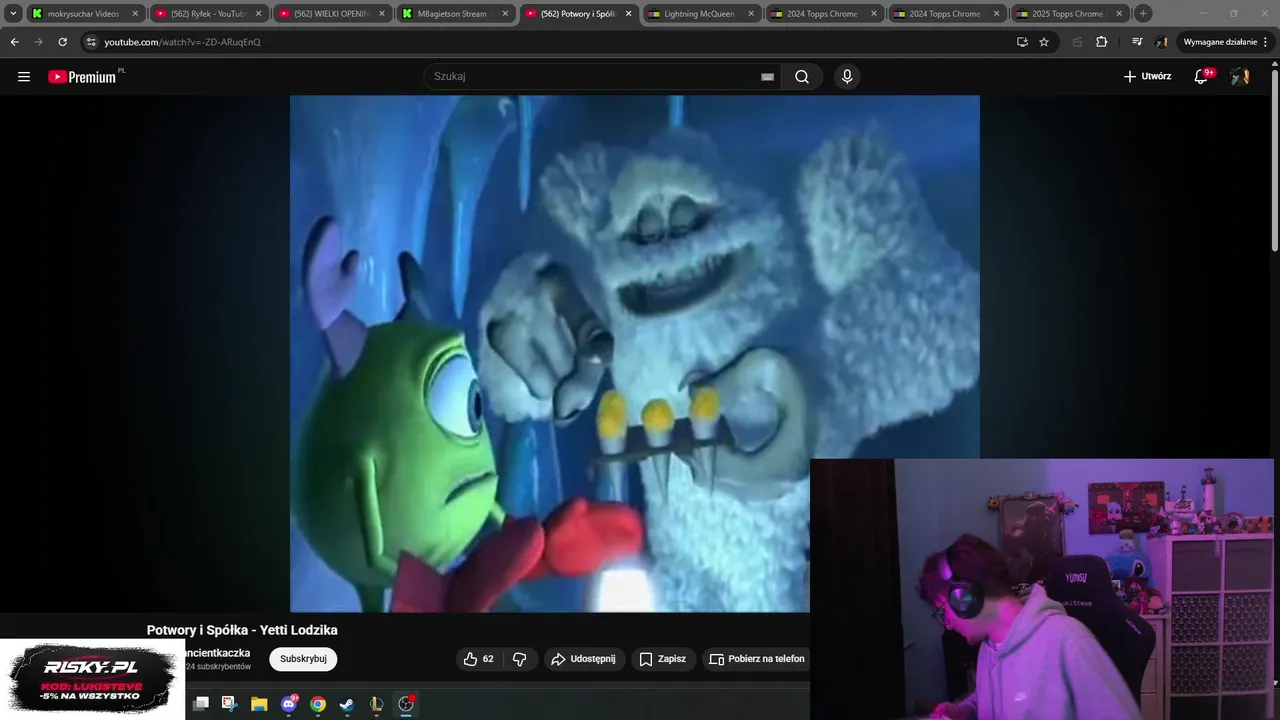This screenshot has width=1280, height=720.
Task: Open the media control icon in Chrome toolbar
Action: 1137,42
